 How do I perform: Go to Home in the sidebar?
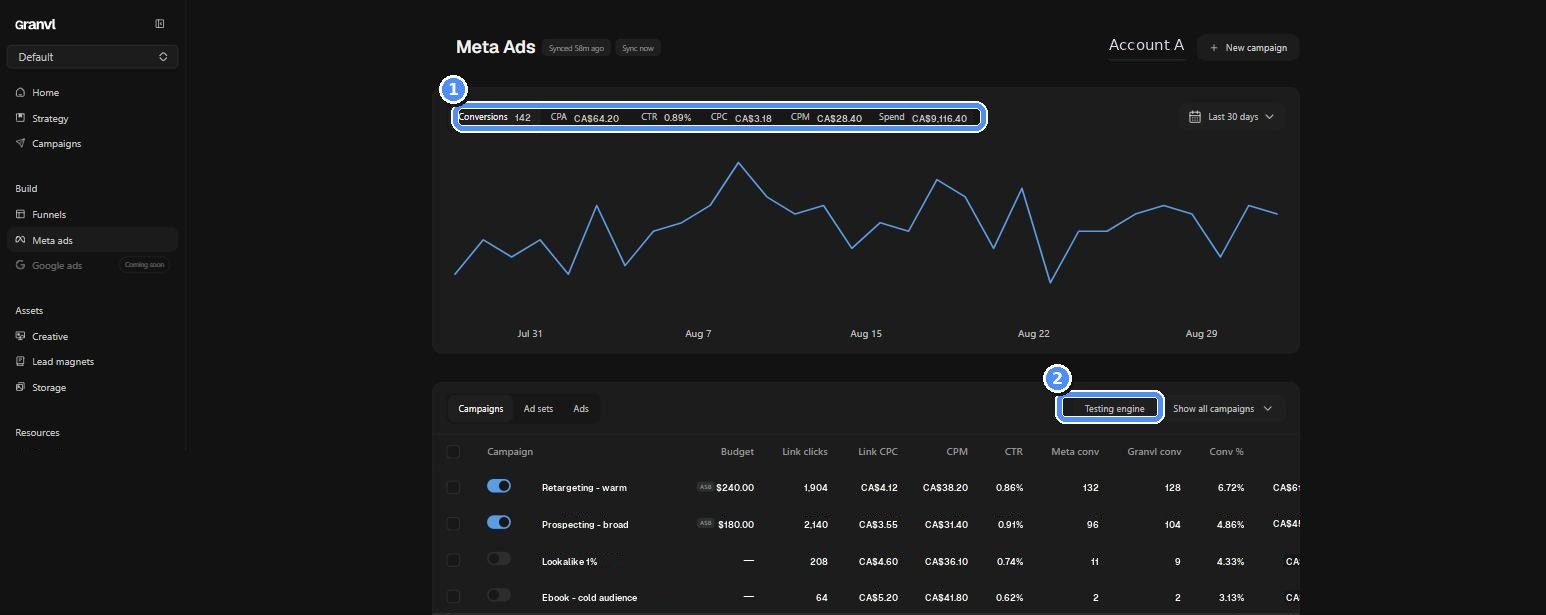pyautogui.click(x=92, y=92)
